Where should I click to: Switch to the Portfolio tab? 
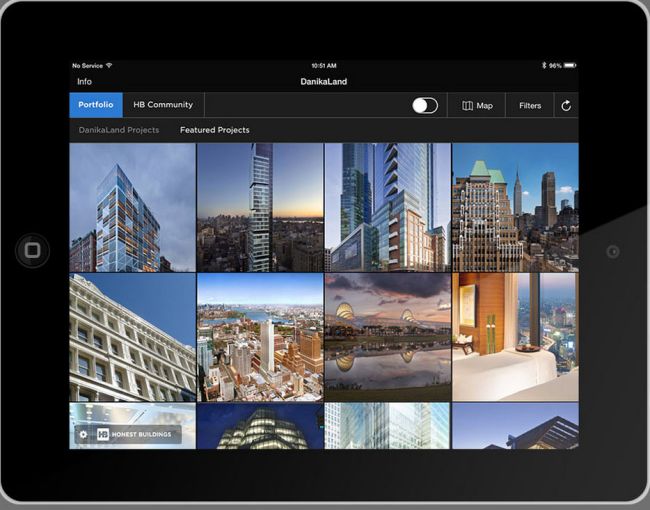coord(96,105)
